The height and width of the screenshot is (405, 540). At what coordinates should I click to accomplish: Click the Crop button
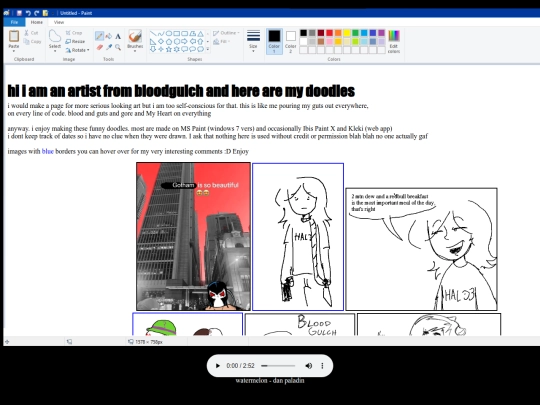point(74,33)
